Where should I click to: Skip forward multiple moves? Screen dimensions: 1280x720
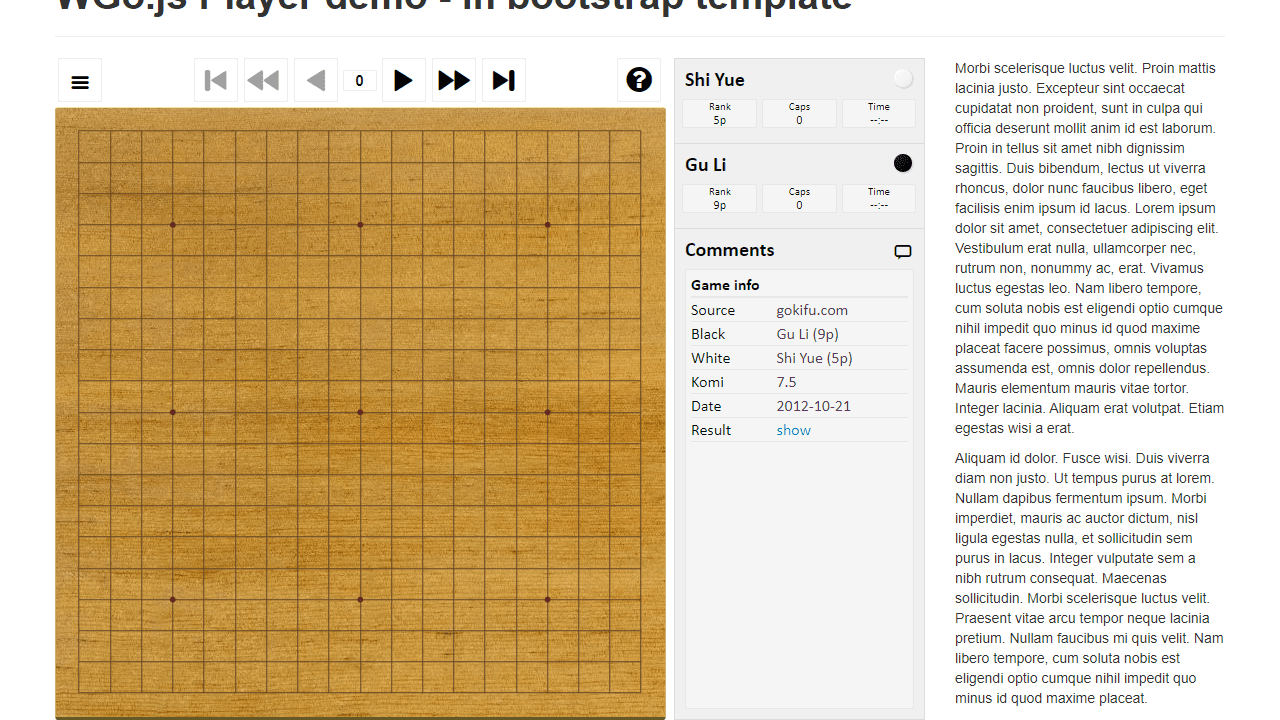point(454,81)
